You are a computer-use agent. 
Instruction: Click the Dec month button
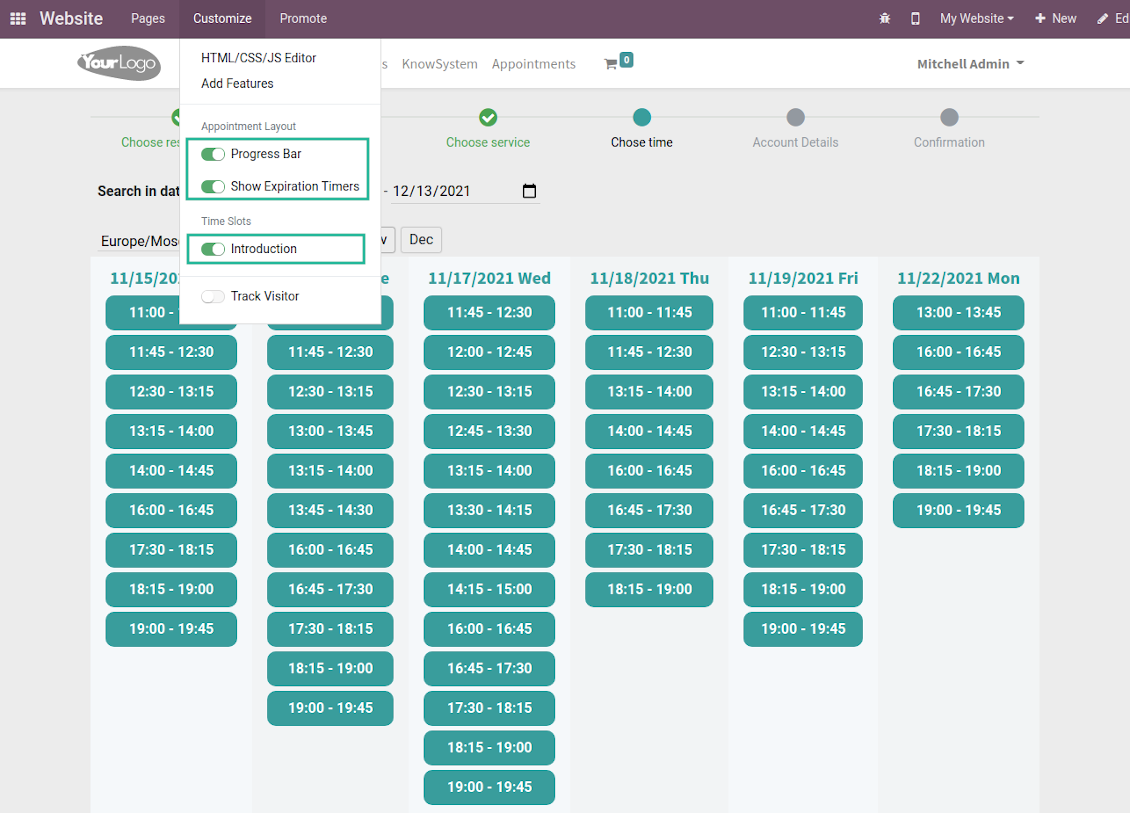421,239
